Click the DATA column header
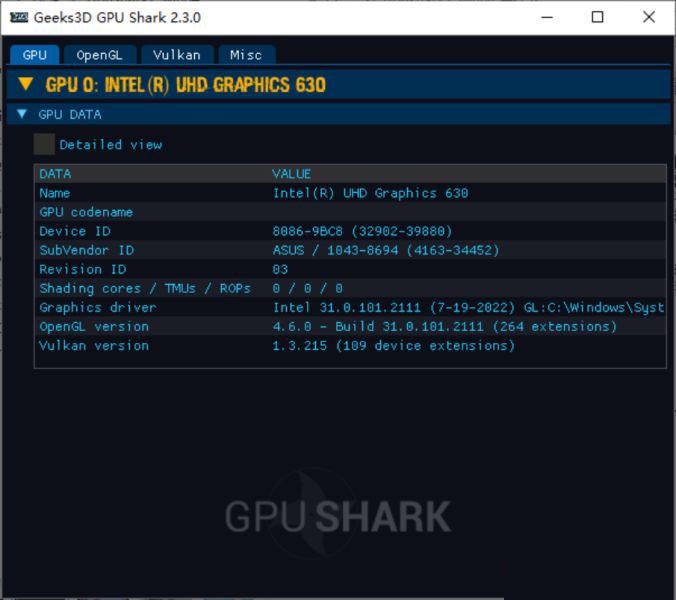676x600 pixels. click(55, 174)
